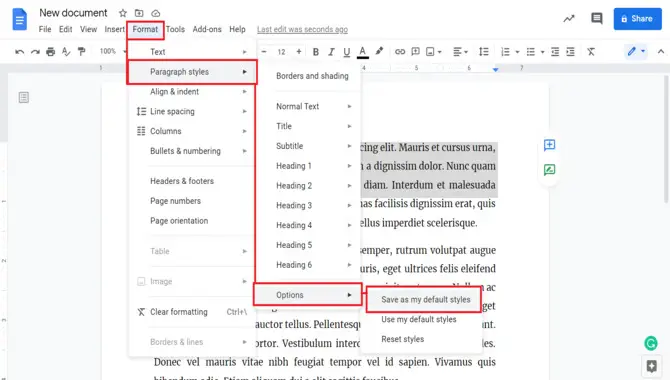This screenshot has height=380, width=670.
Task: Click the font size 12 field
Action: pos(281,52)
